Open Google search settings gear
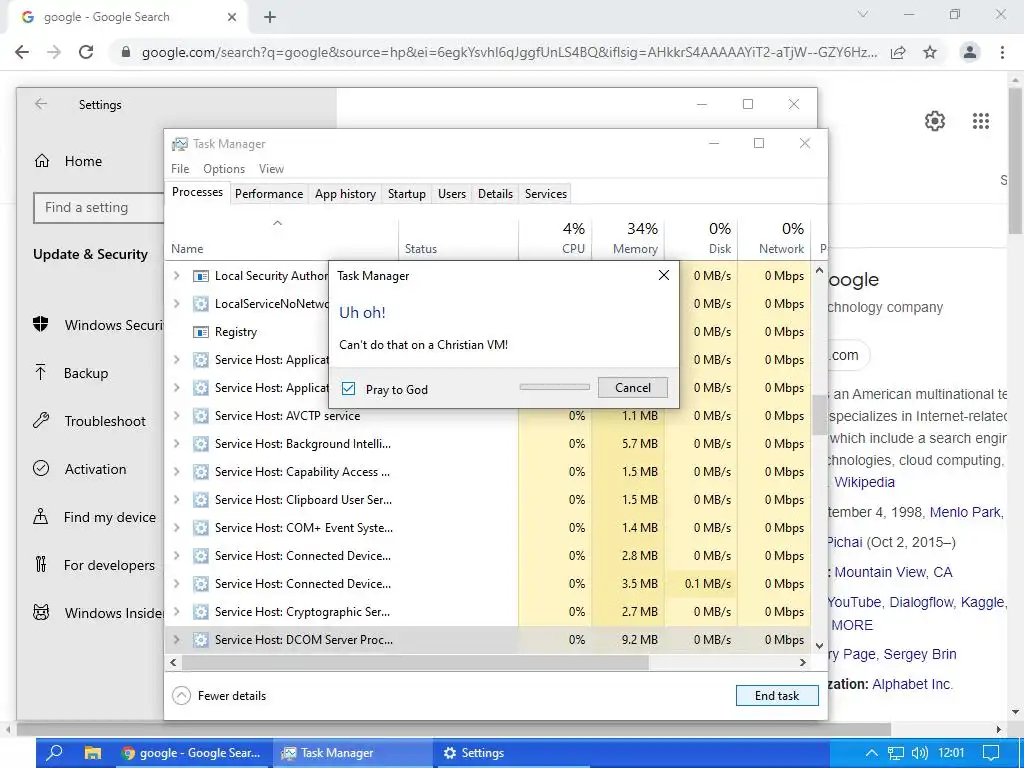Viewport: 1024px width, 768px height. [x=935, y=121]
